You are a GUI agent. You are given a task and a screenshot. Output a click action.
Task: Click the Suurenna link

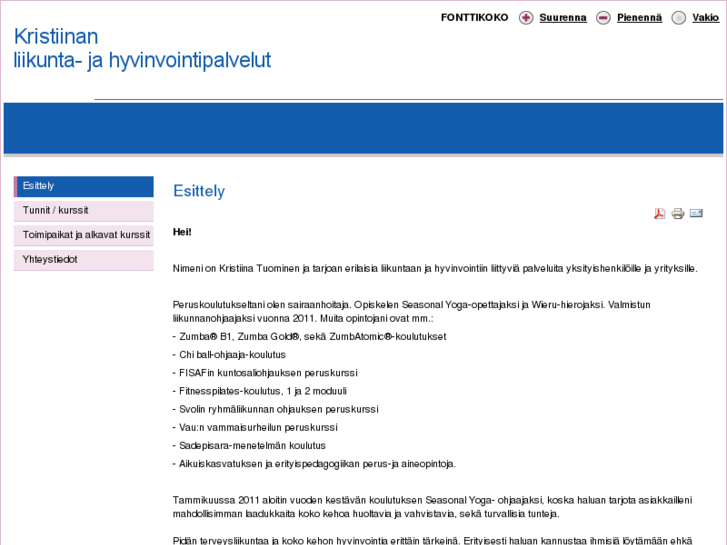pyautogui.click(x=563, y=18)
